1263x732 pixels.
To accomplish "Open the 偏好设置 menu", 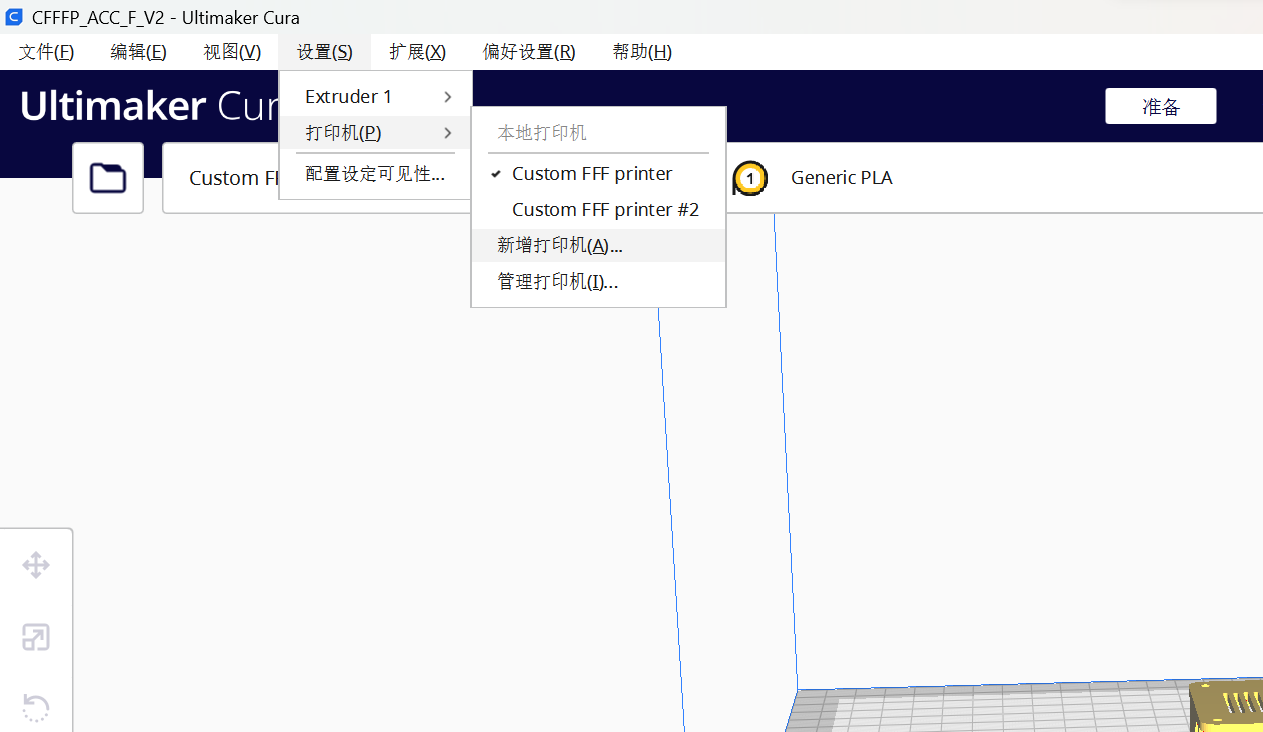I will tap(529, 52).
